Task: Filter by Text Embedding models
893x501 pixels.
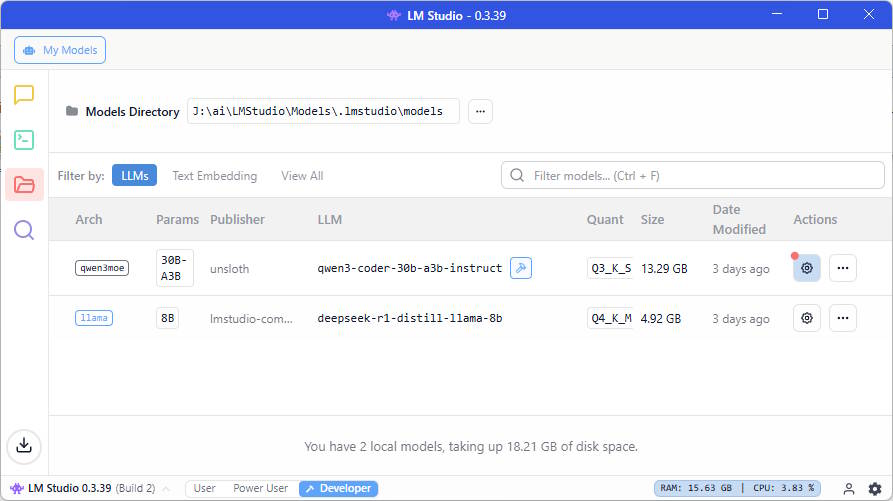Action: coord(214,176)
